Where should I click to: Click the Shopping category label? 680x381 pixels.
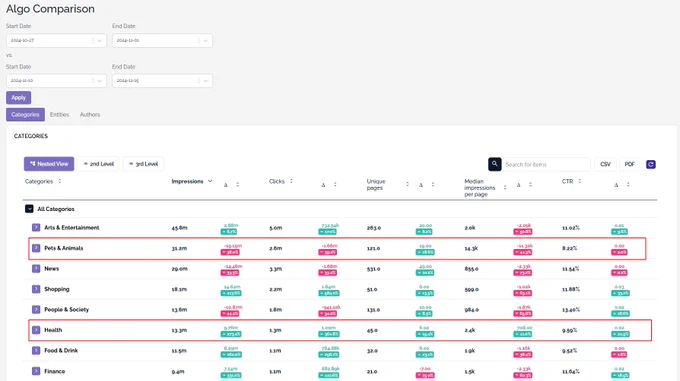coord(56,289)
